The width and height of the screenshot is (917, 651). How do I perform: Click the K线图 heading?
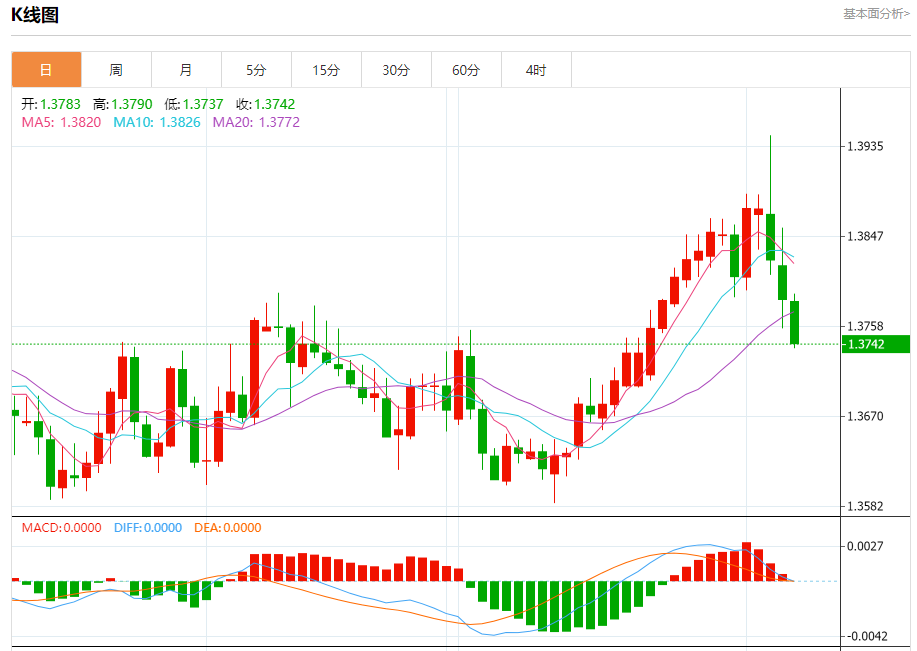point(35,15)
